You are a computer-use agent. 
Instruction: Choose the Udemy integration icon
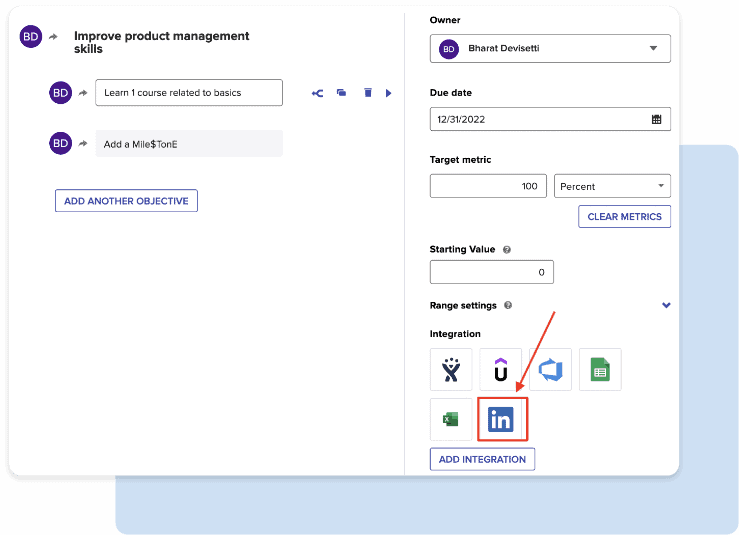pos(501,370)
